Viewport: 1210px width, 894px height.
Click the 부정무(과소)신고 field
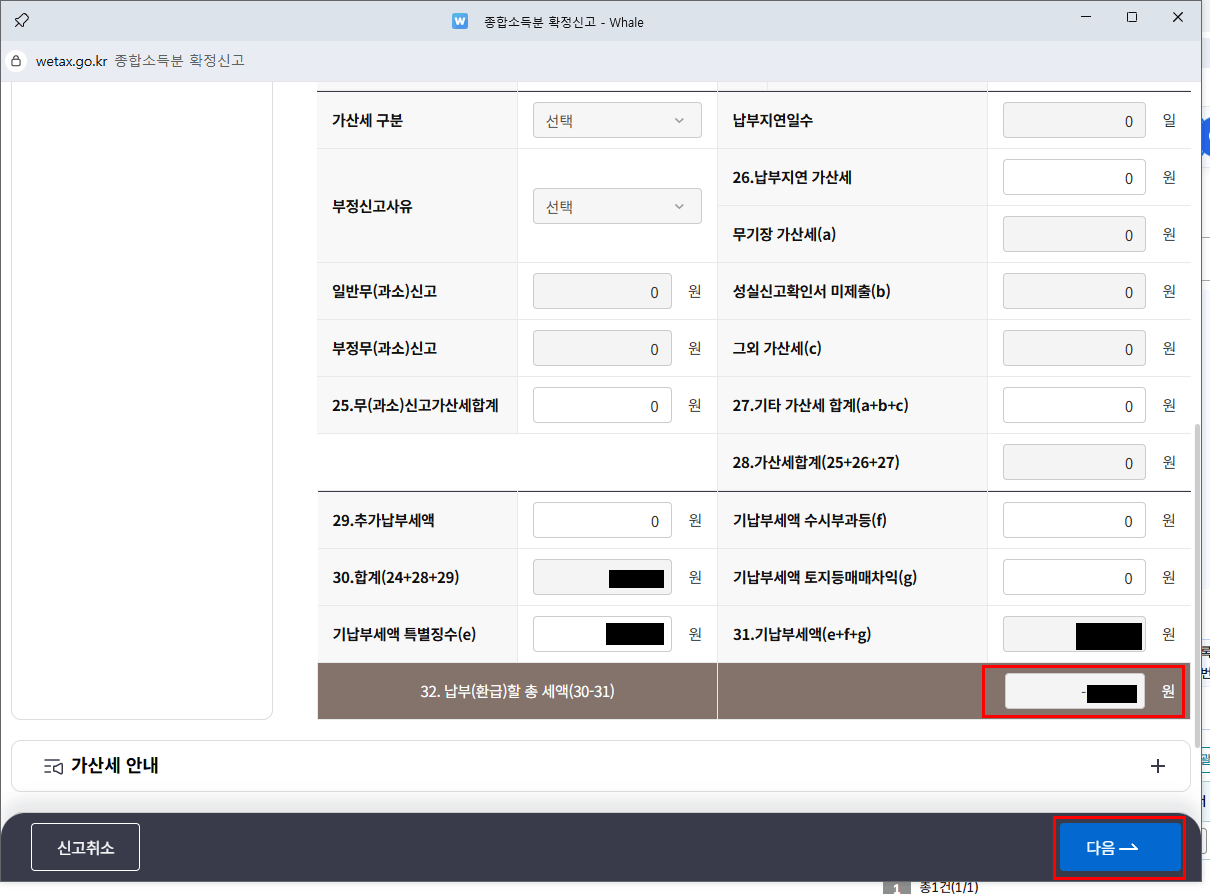(602, 349)
